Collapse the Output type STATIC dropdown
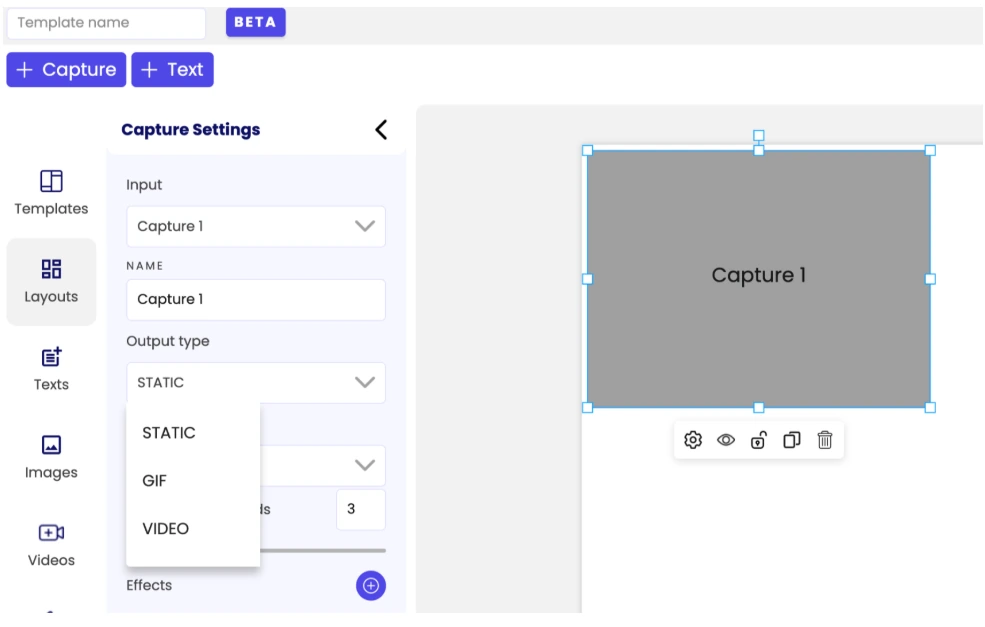 point(256,383)
